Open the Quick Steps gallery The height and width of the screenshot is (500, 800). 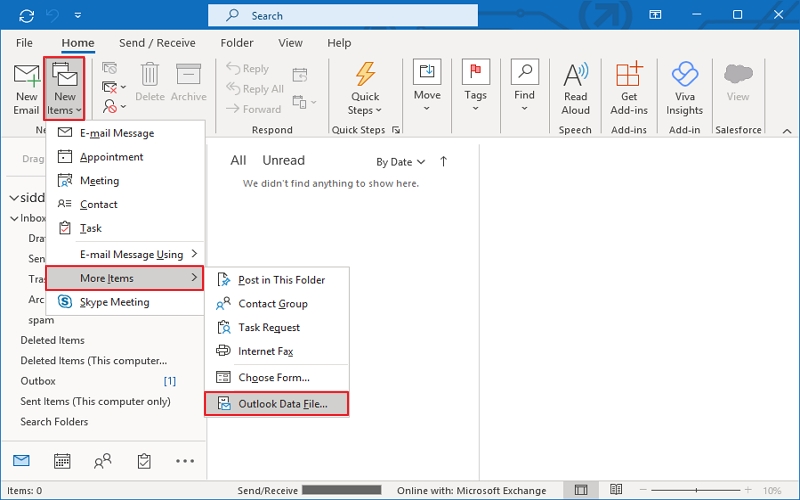click(365, 89)
